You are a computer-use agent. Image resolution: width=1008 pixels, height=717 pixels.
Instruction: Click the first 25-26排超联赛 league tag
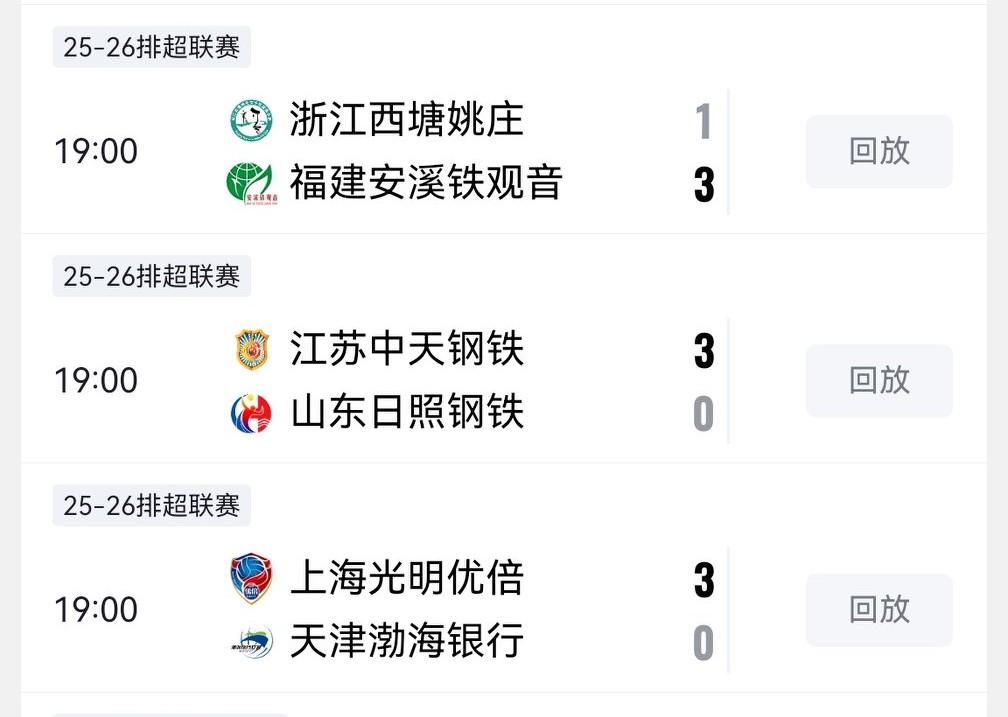click(152, 47)
